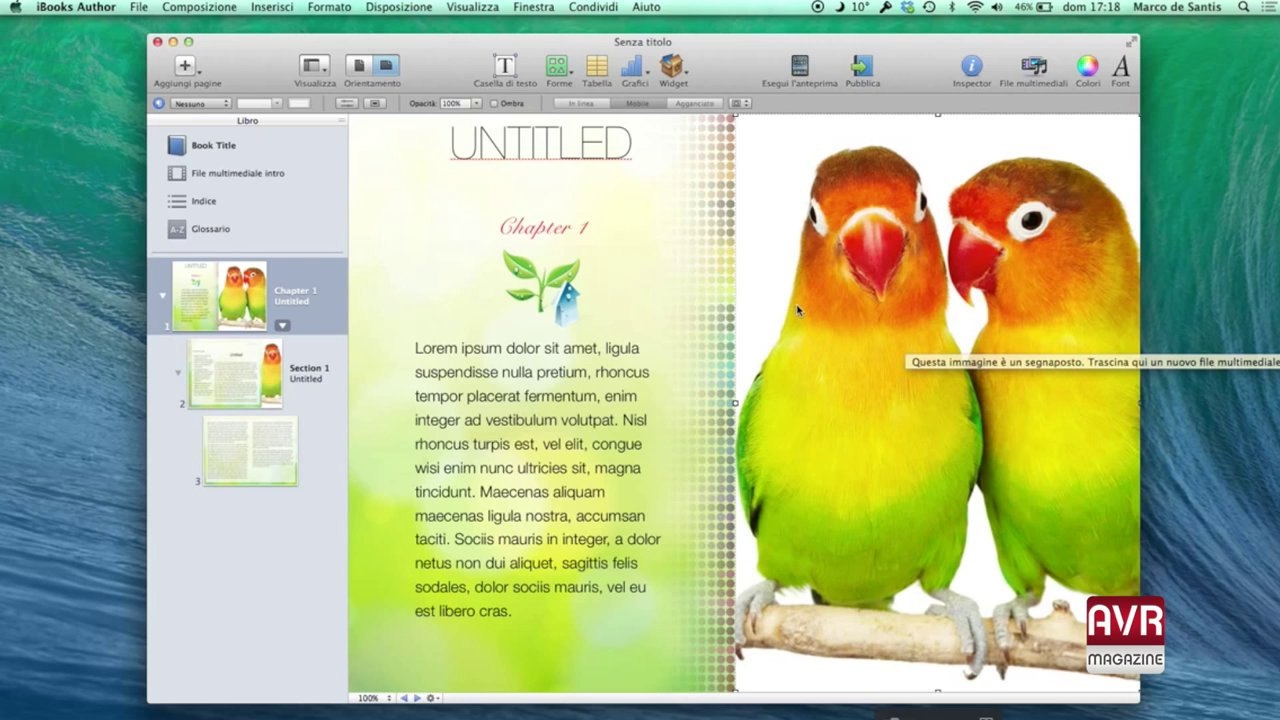Select the page 3 thumbnail
The width and height of the screenshot is (1280, 720).
(250, 450)
